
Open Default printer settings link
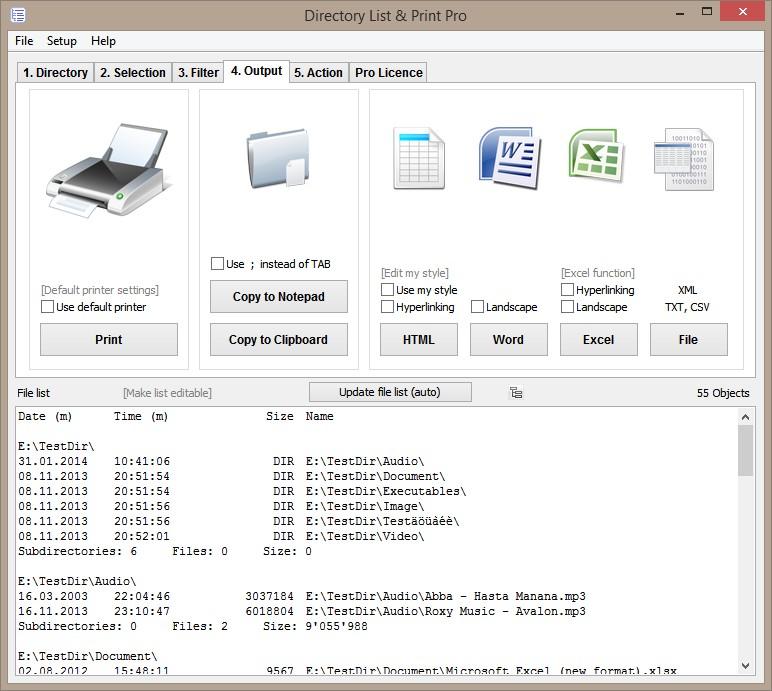click(100, 290)
